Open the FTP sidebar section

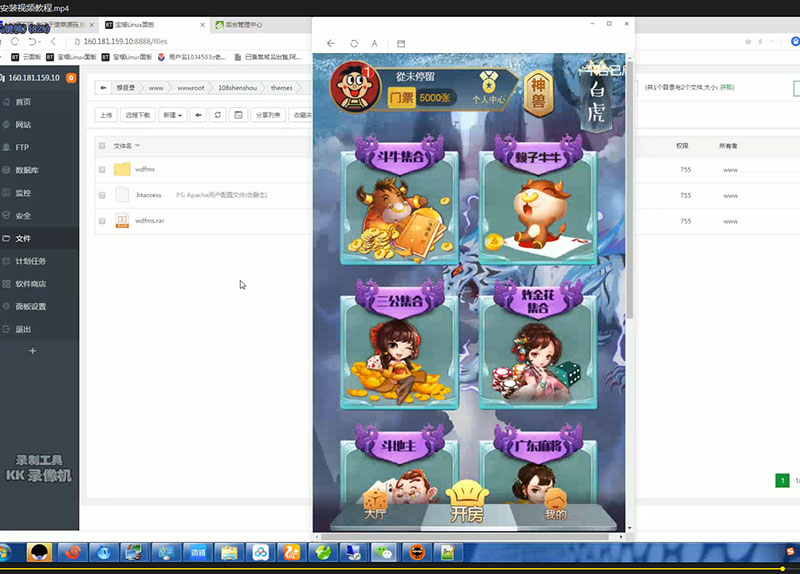(22, 147)
